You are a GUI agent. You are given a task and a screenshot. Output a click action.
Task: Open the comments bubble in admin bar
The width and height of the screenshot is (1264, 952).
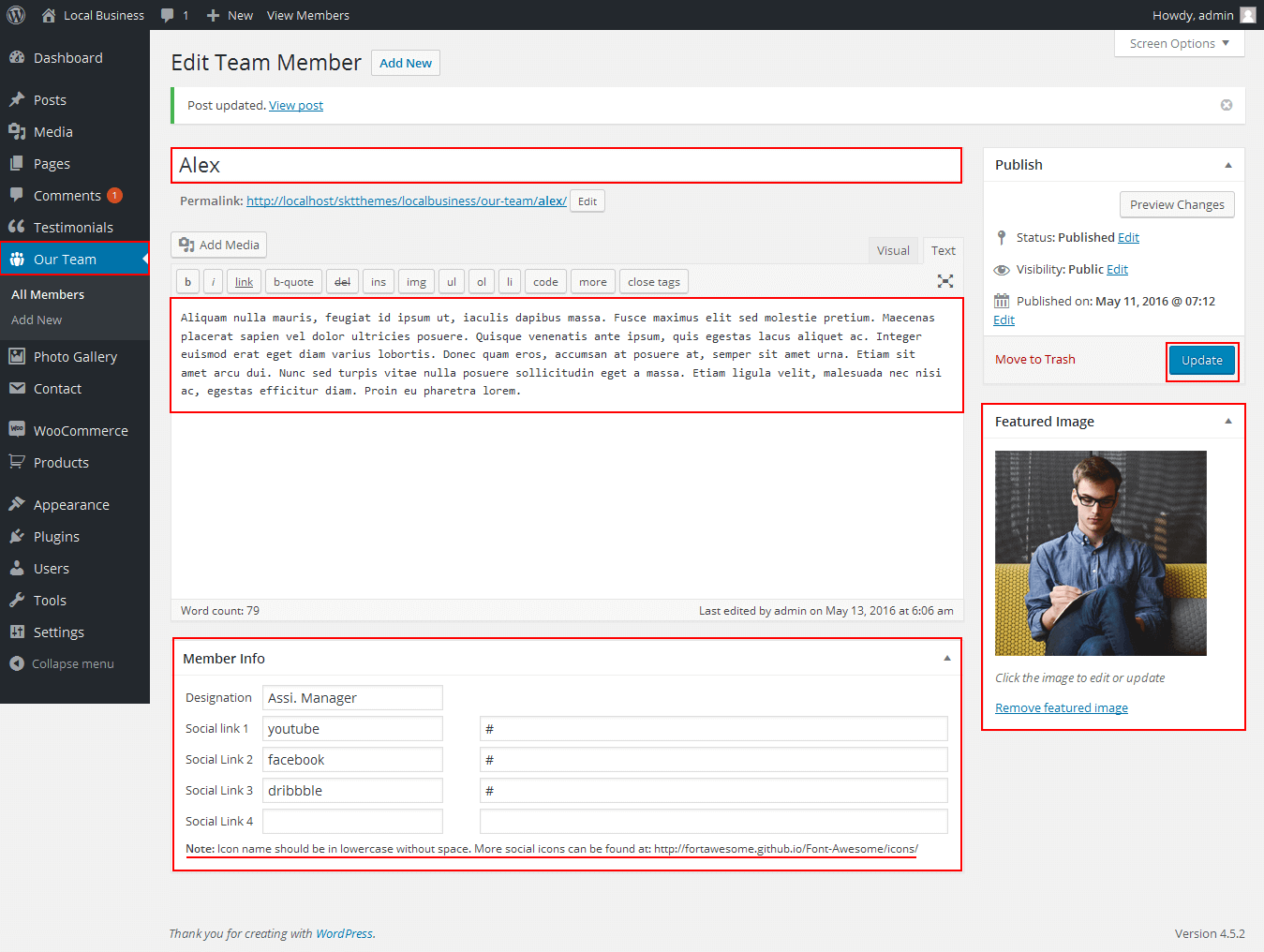pyautogui.click(x=173, y=15)
